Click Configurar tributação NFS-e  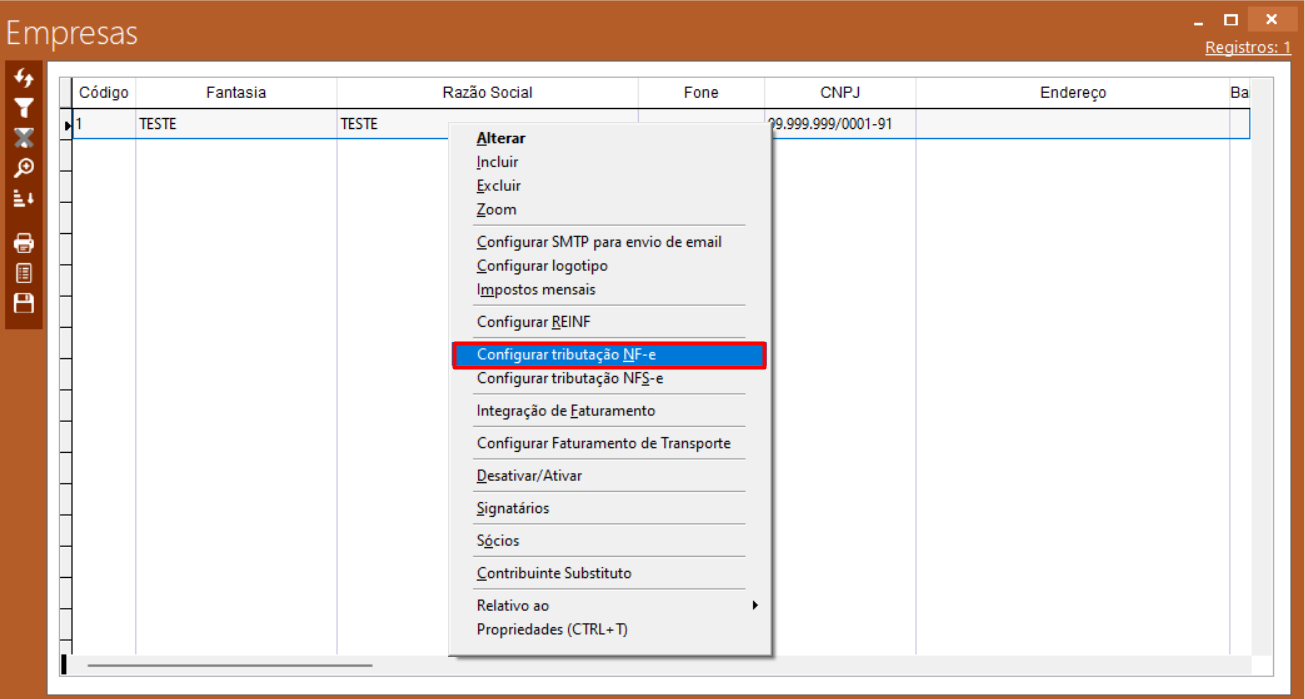point(570,379)
